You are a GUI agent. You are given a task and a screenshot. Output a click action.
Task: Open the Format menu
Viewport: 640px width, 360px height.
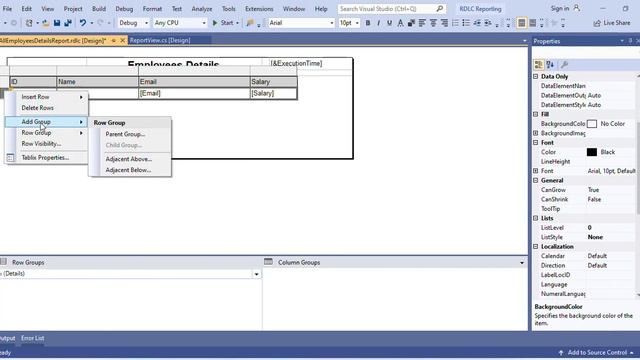152,9
